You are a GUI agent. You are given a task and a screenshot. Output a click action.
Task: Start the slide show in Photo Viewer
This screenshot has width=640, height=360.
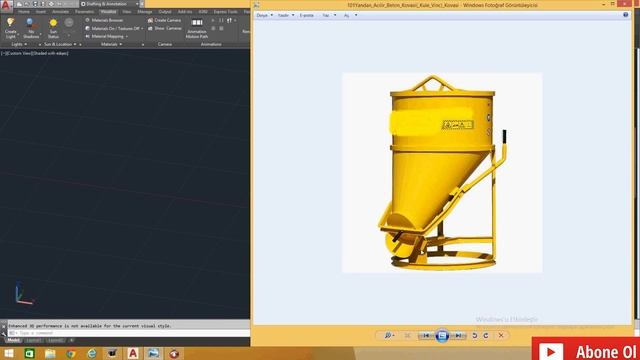tap(442, 336)
